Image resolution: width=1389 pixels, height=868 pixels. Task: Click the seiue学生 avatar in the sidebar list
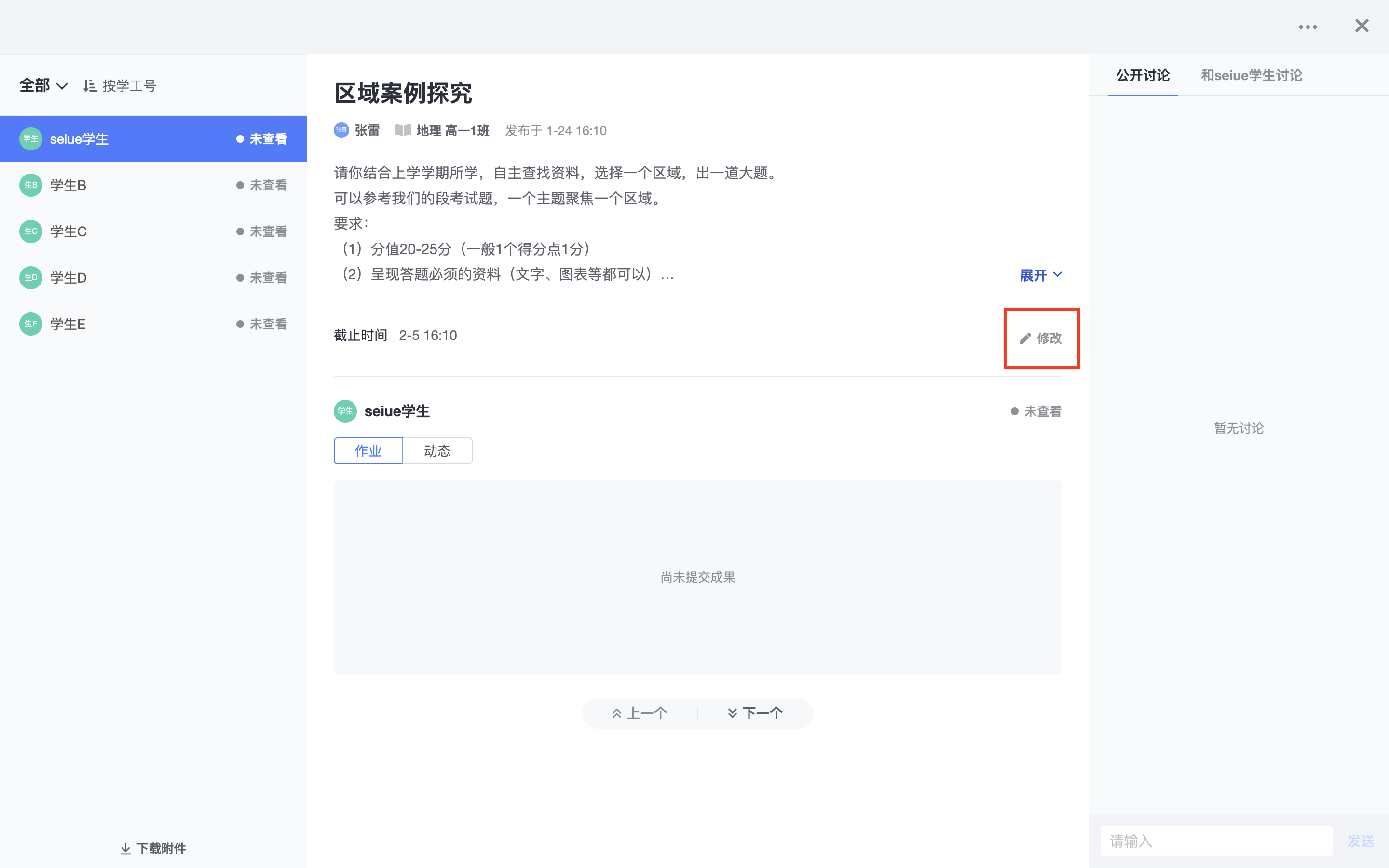[x=31, y=139]
